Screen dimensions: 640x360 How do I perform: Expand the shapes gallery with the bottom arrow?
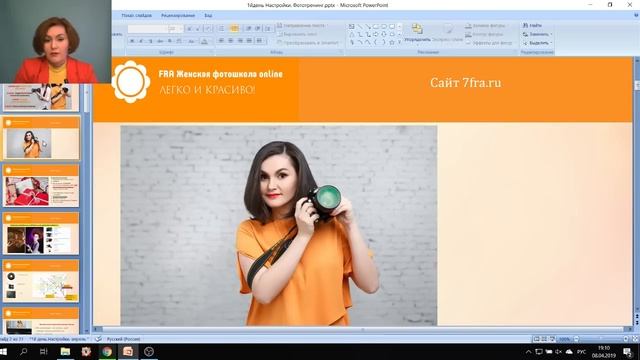tap(400, 42)
